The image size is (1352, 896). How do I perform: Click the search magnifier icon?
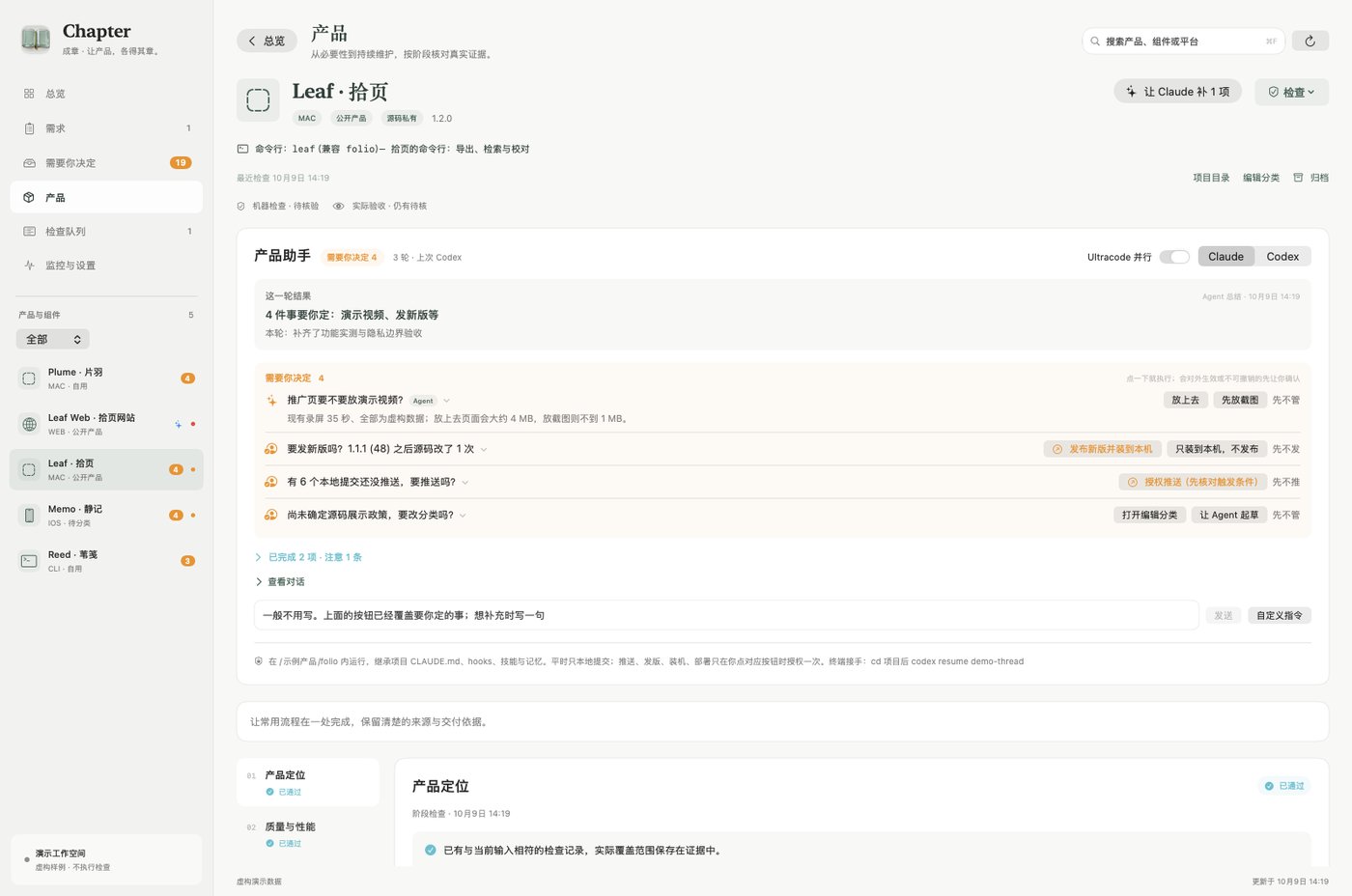coord(1095,42)
